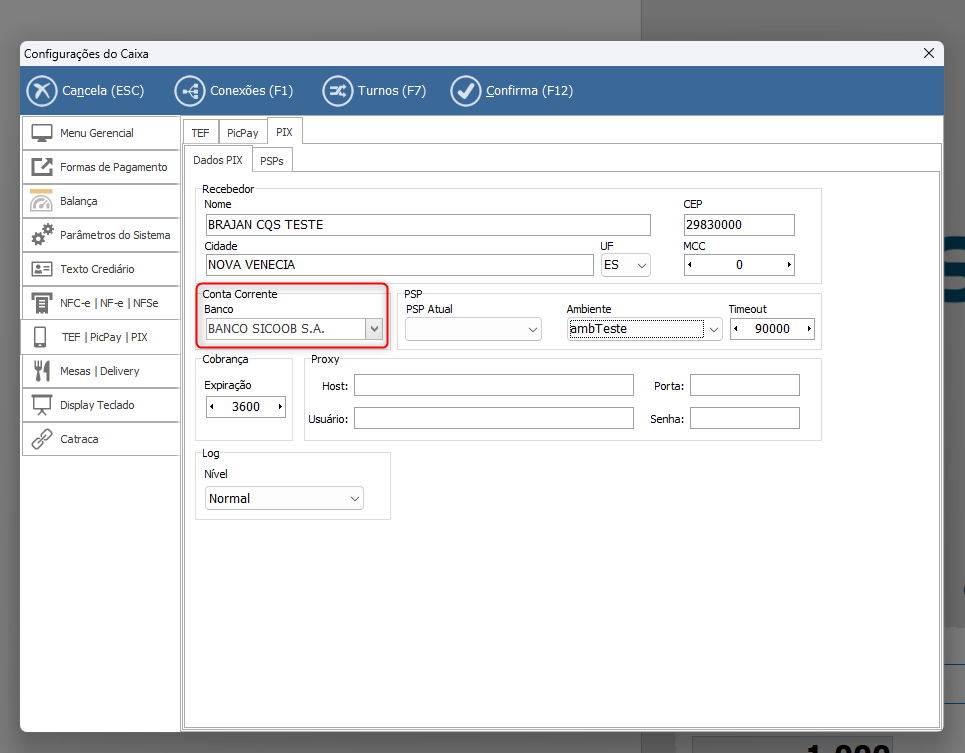Open Conexões (F1) connections icon

[x=189, y=91]
